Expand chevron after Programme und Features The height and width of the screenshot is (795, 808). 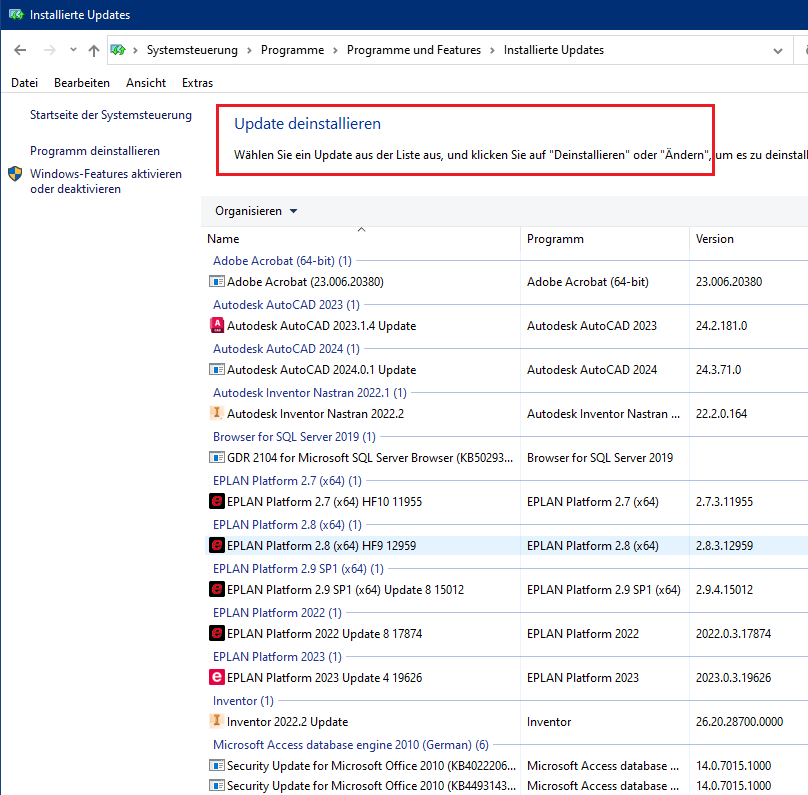point(492,50)
